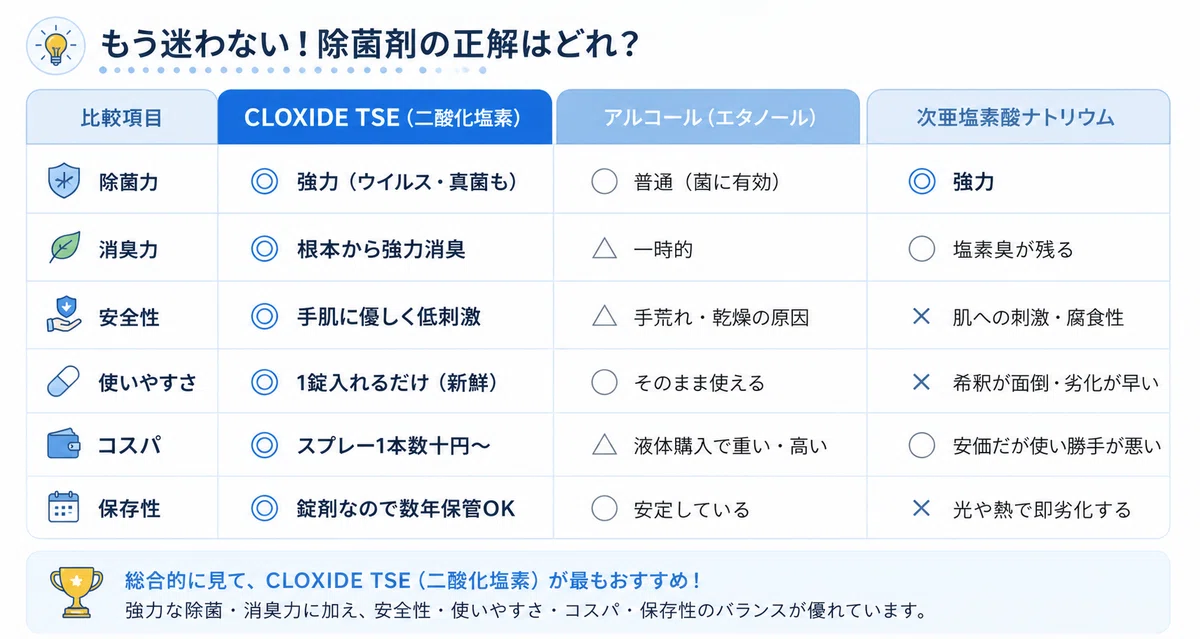
Task: Click the X mark beside 光や熱で即劣化する
Action: (921, 509)
